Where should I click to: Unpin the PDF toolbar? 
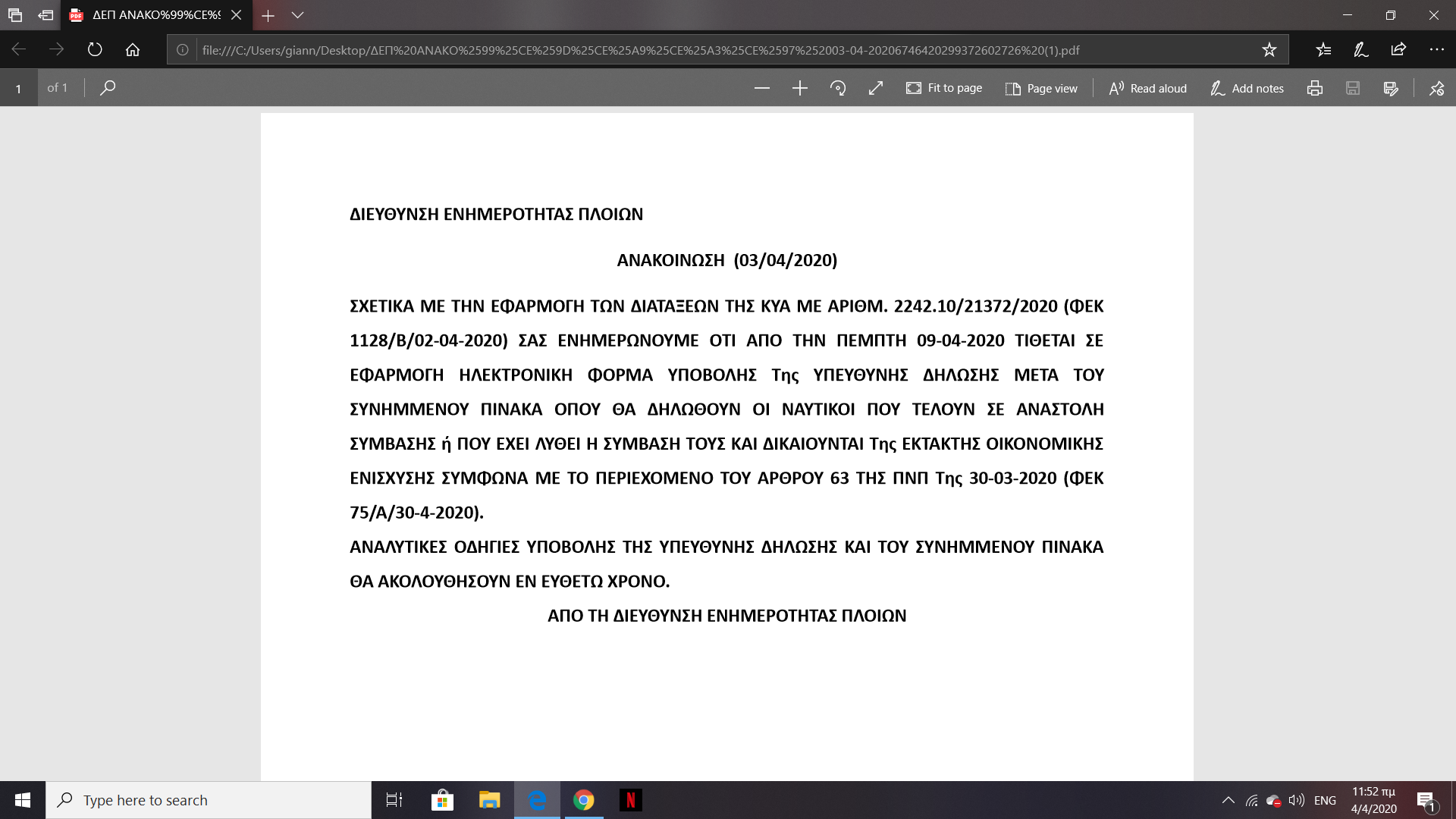[x=1437, y=88]
